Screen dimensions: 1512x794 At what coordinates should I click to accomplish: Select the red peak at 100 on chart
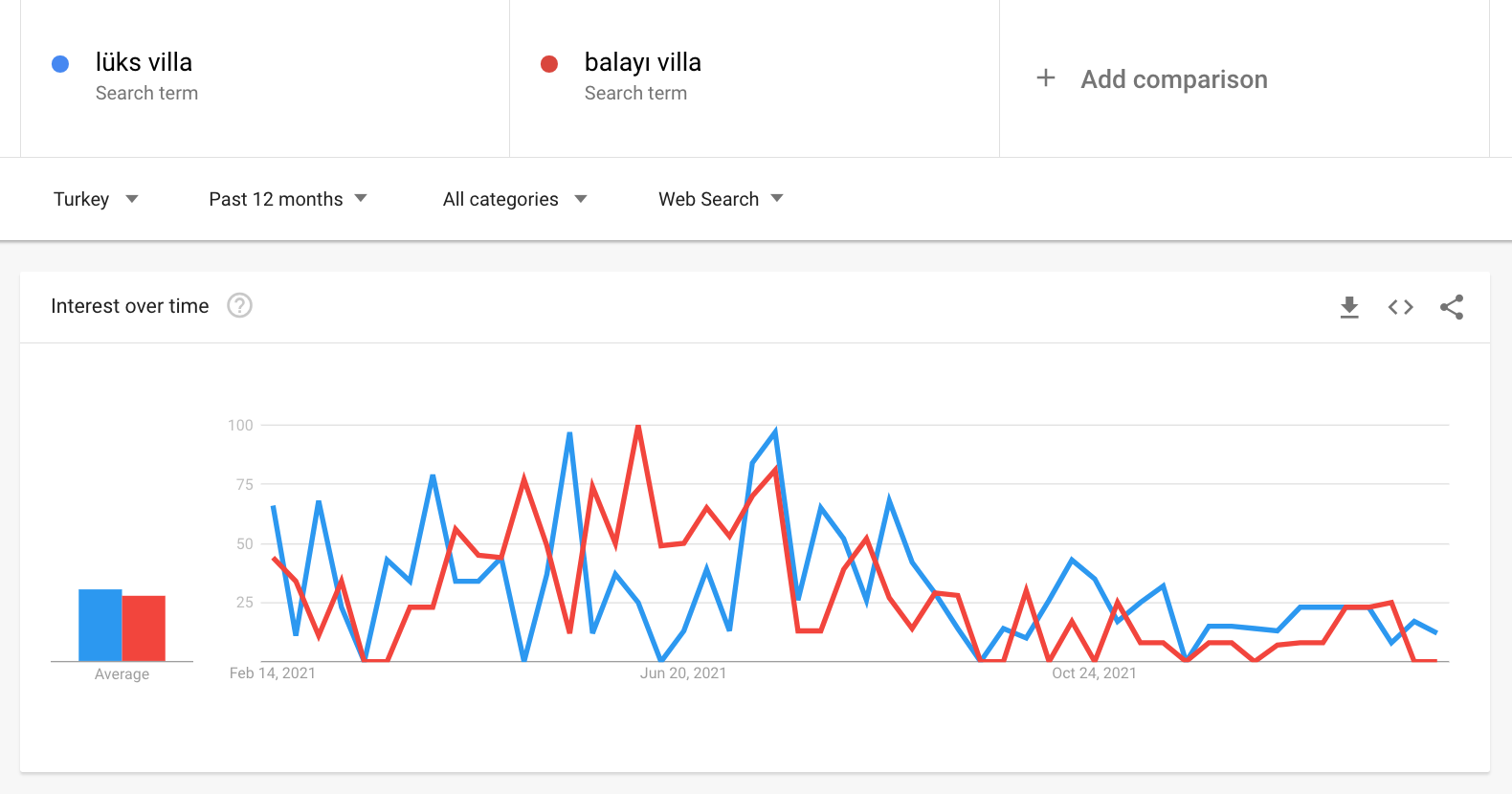(638, 426)
